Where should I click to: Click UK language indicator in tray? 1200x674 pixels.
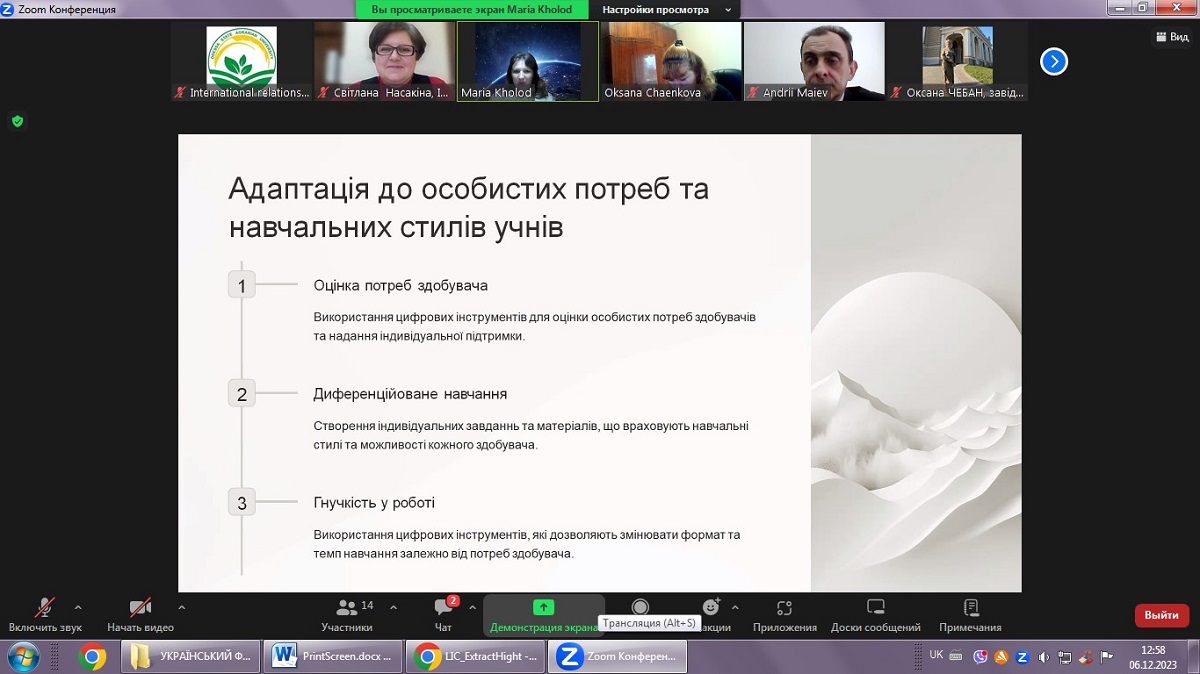click(936, 655)
